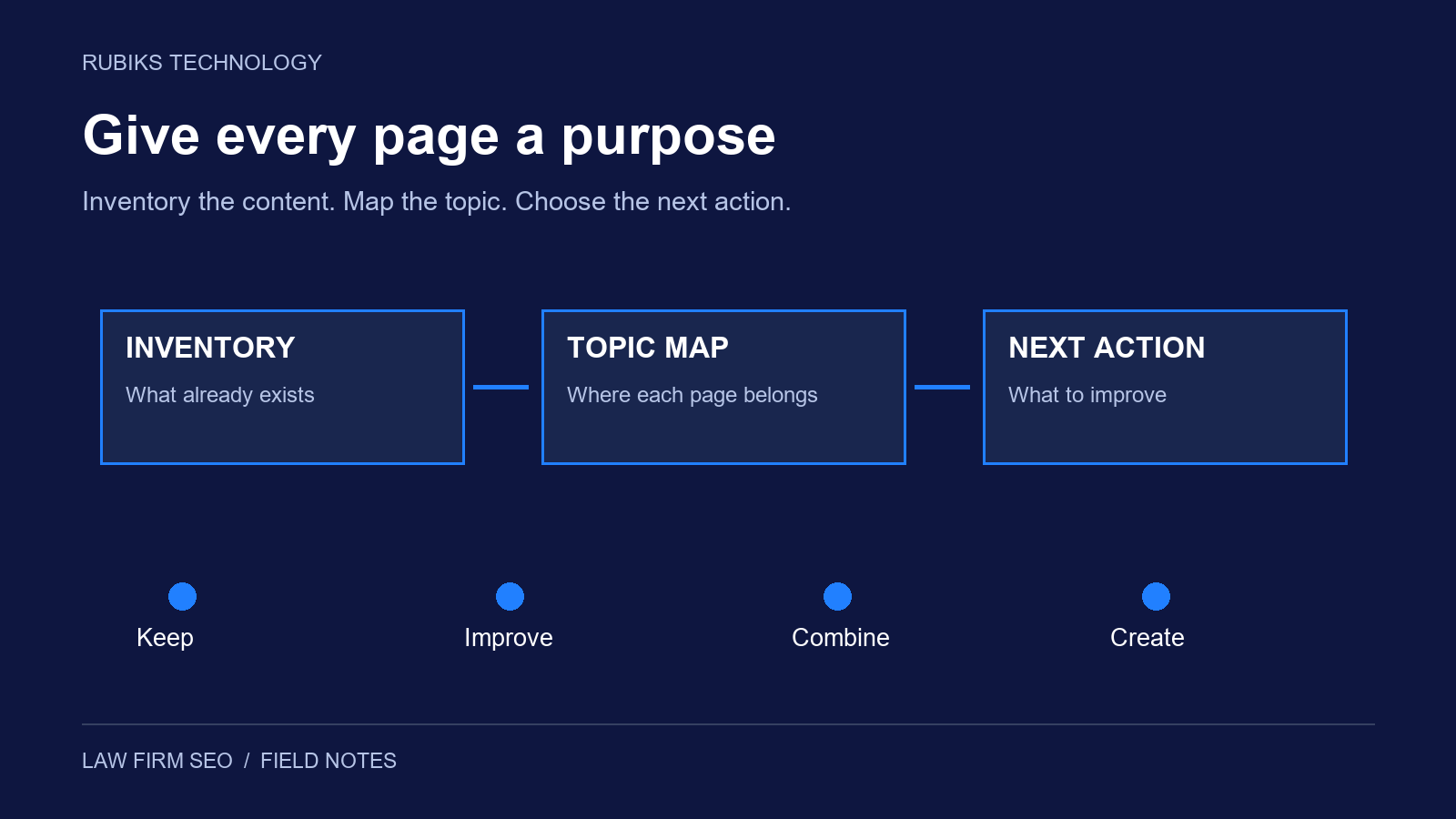Select the NEXT ACTION heading
This screenshot has width=1456, height=819.
pyautogui.click(x=1107, y=348)
